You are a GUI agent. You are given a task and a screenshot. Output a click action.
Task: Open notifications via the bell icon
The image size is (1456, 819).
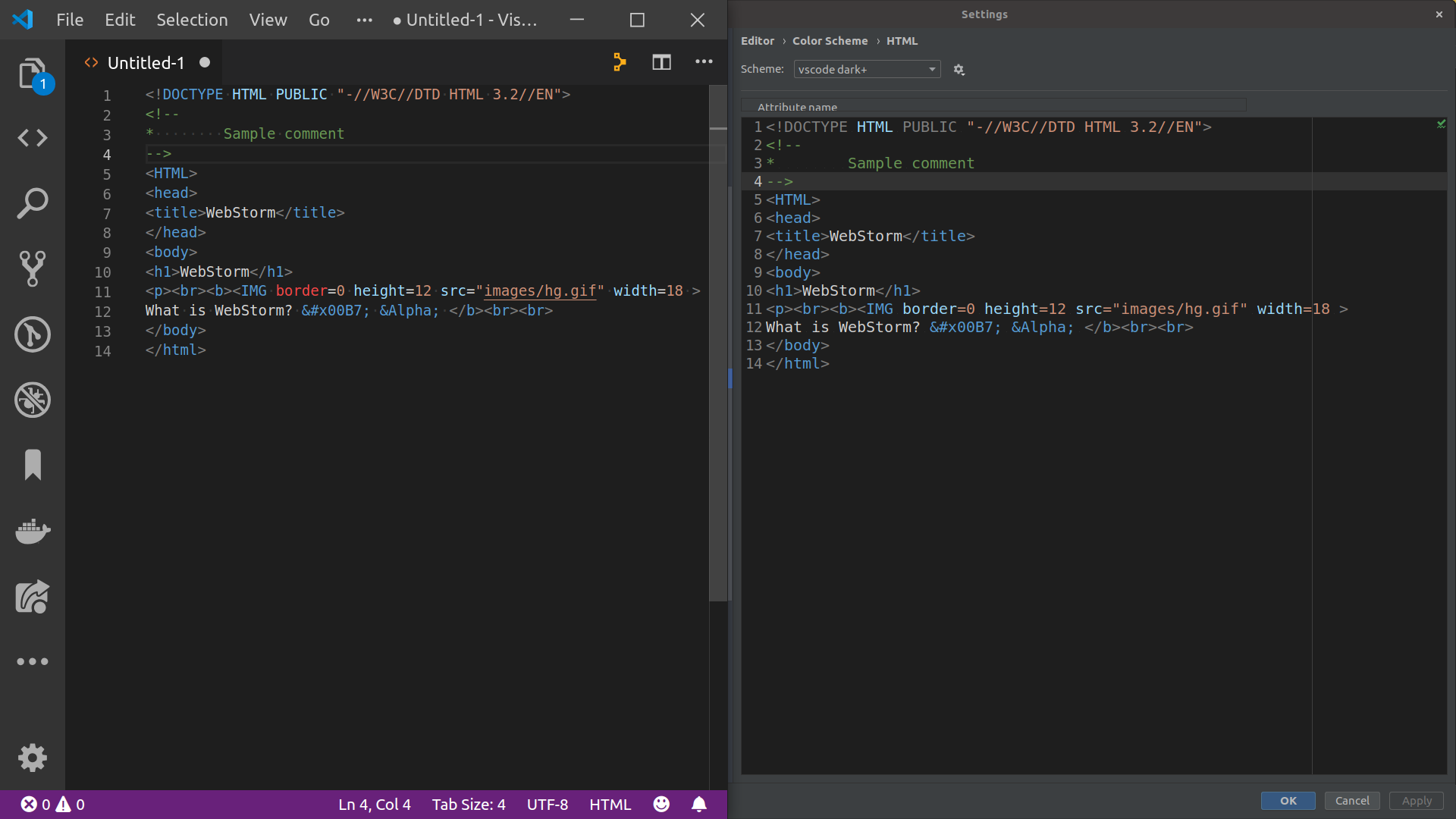[698, 804]
